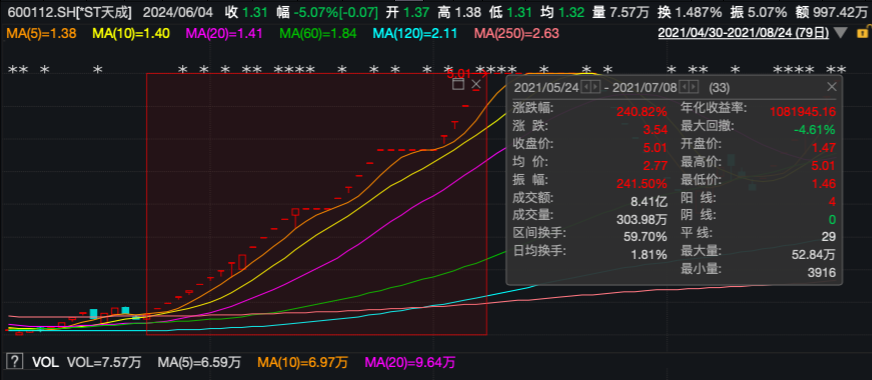Step end date 2021/07/08 forward
872x380 pixels.
click(x=693, y=87)
